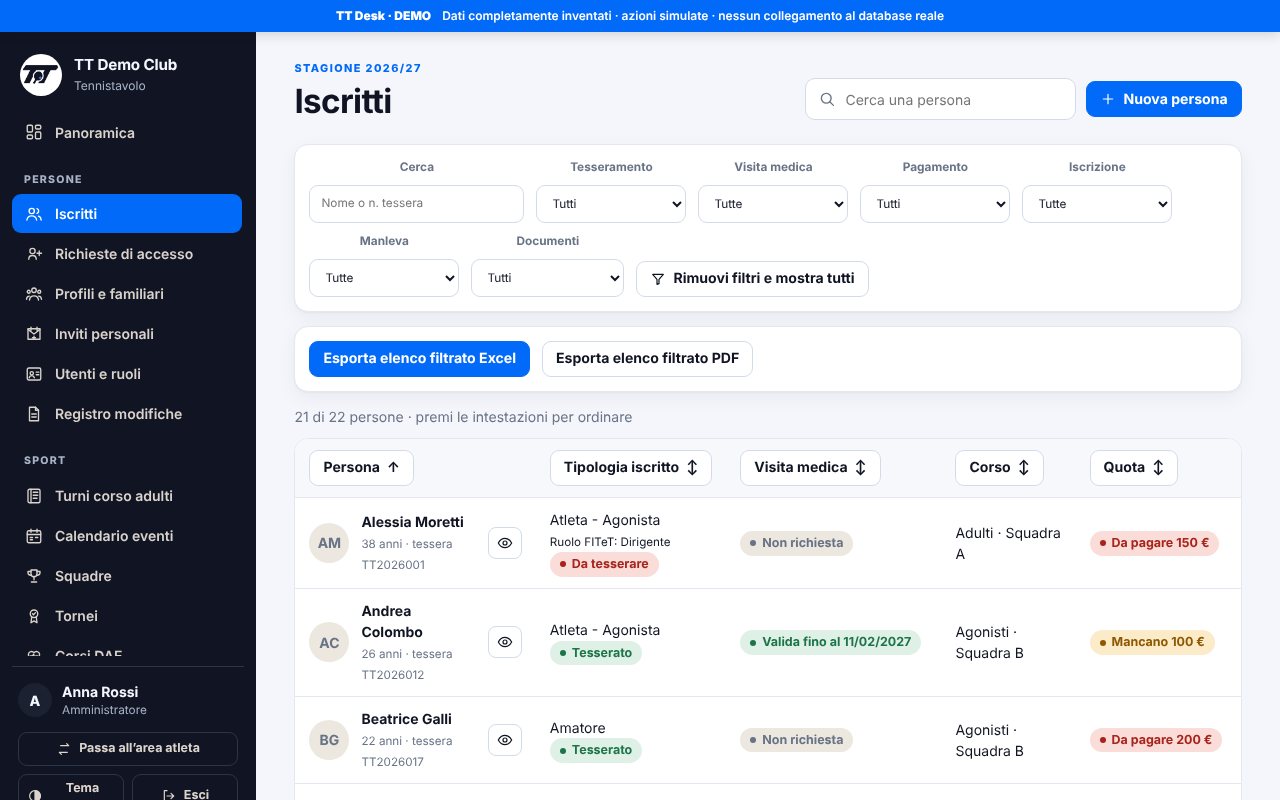Open the Richieste di accesso page
Image resolution: width=1280 pixels, height=800 pixels.
click(127, 254)
